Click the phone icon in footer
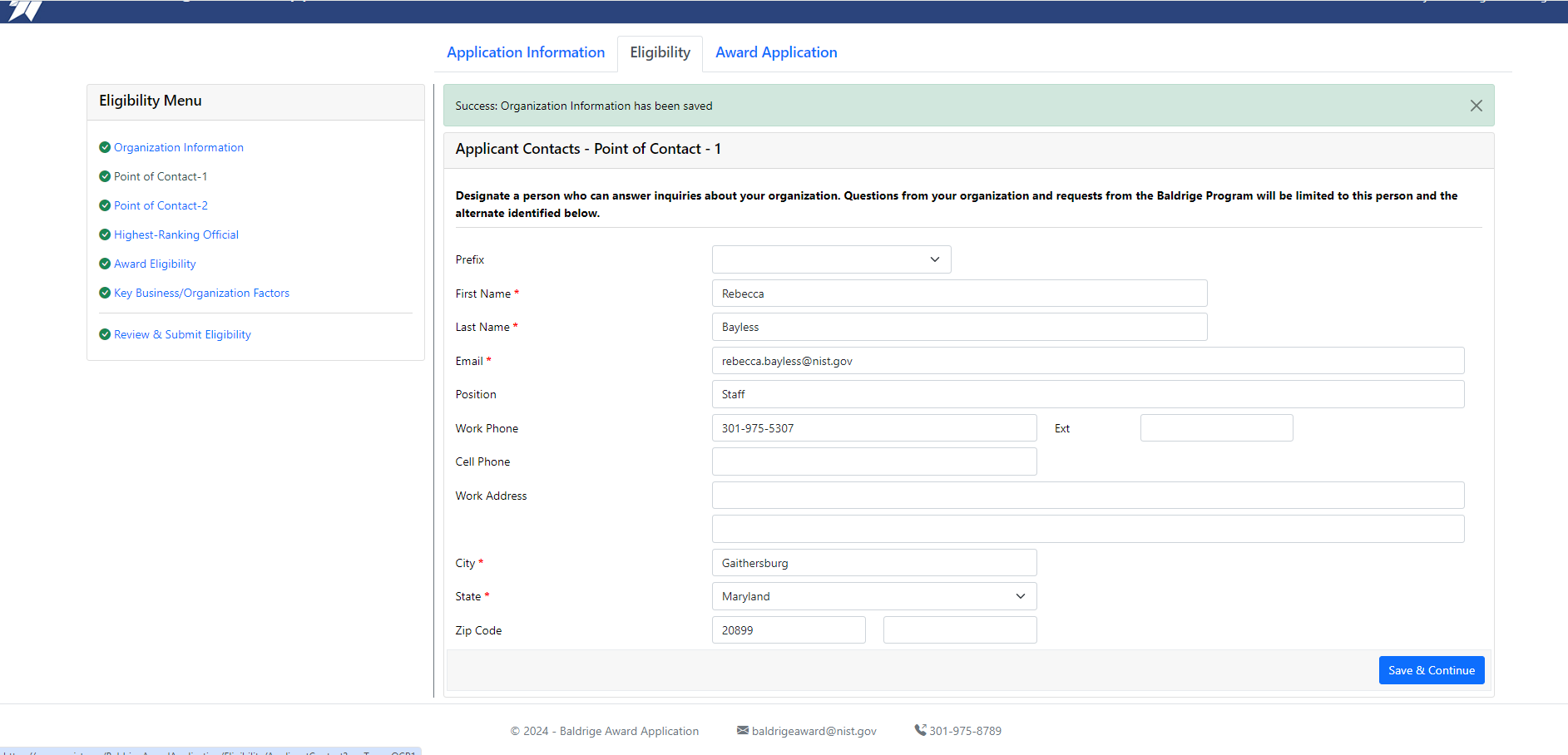Image resolution: width=1568 pixels, height=755 pixels. point(920,730)
